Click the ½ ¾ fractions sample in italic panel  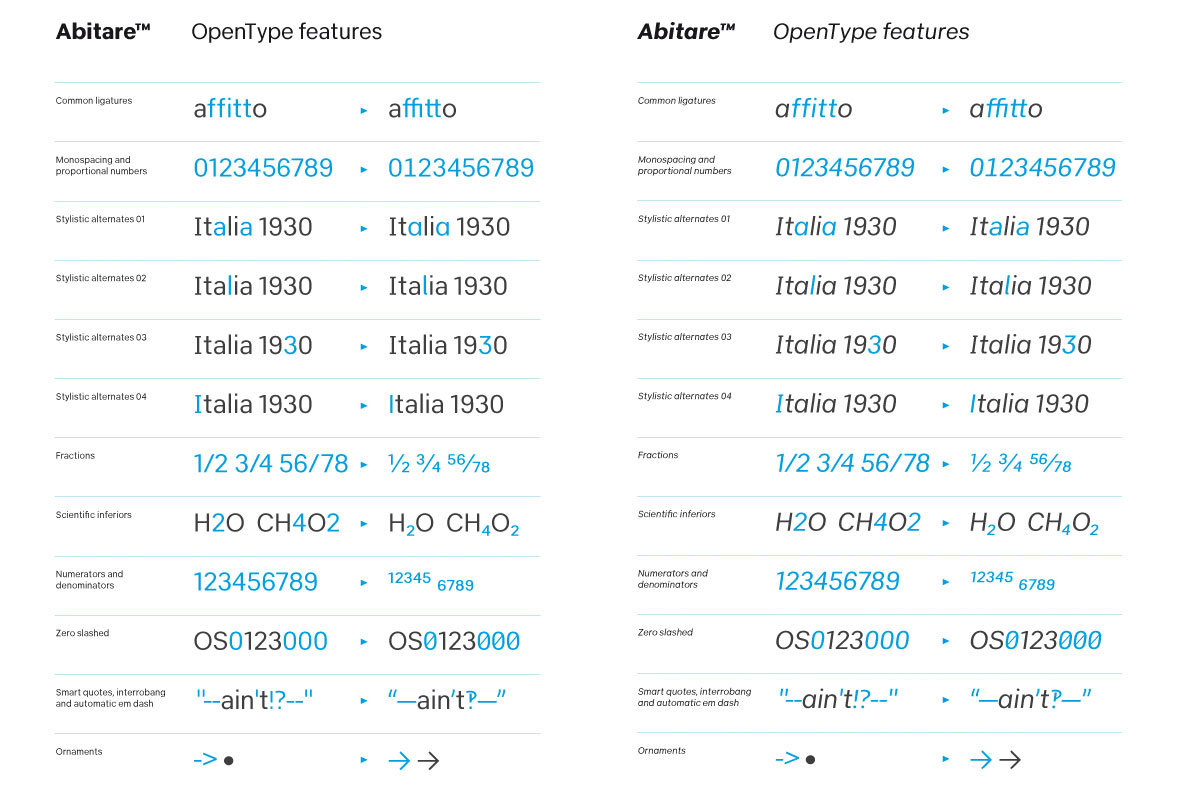coord(1020,463)
